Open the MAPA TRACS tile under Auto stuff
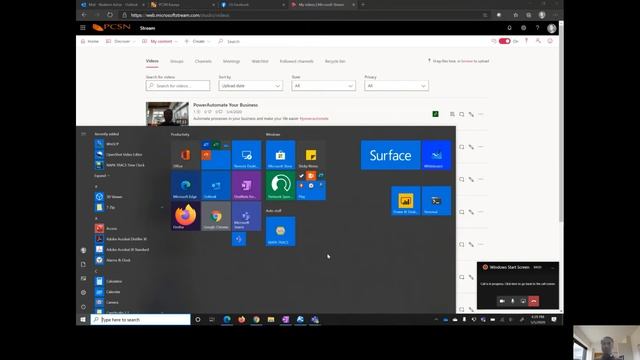 [x=280, y=231]
